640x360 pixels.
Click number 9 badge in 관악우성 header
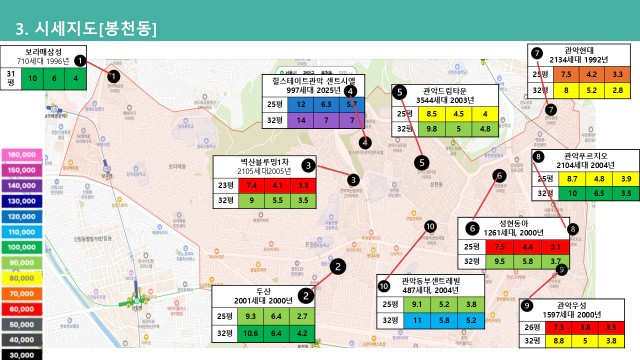[x=527, y=306]
